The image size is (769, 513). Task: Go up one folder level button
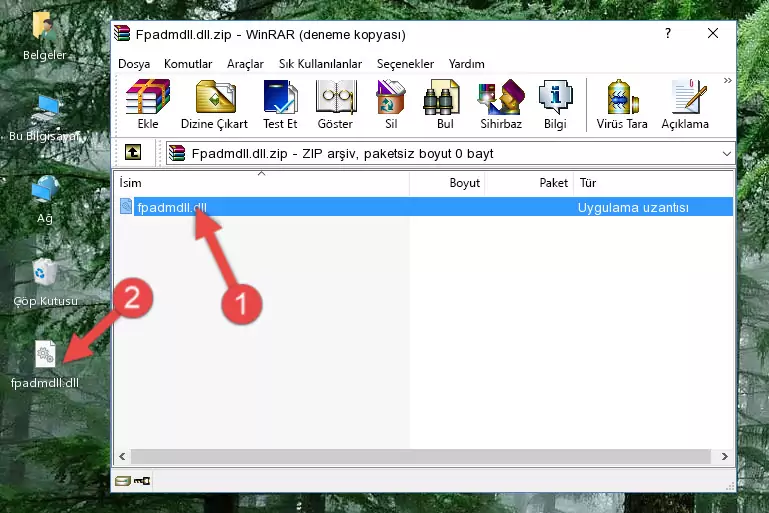coord(133,153)
